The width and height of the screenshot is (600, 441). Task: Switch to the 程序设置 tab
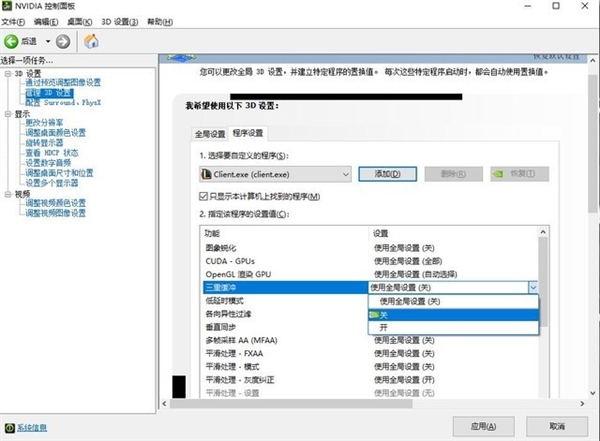point(248,133)
